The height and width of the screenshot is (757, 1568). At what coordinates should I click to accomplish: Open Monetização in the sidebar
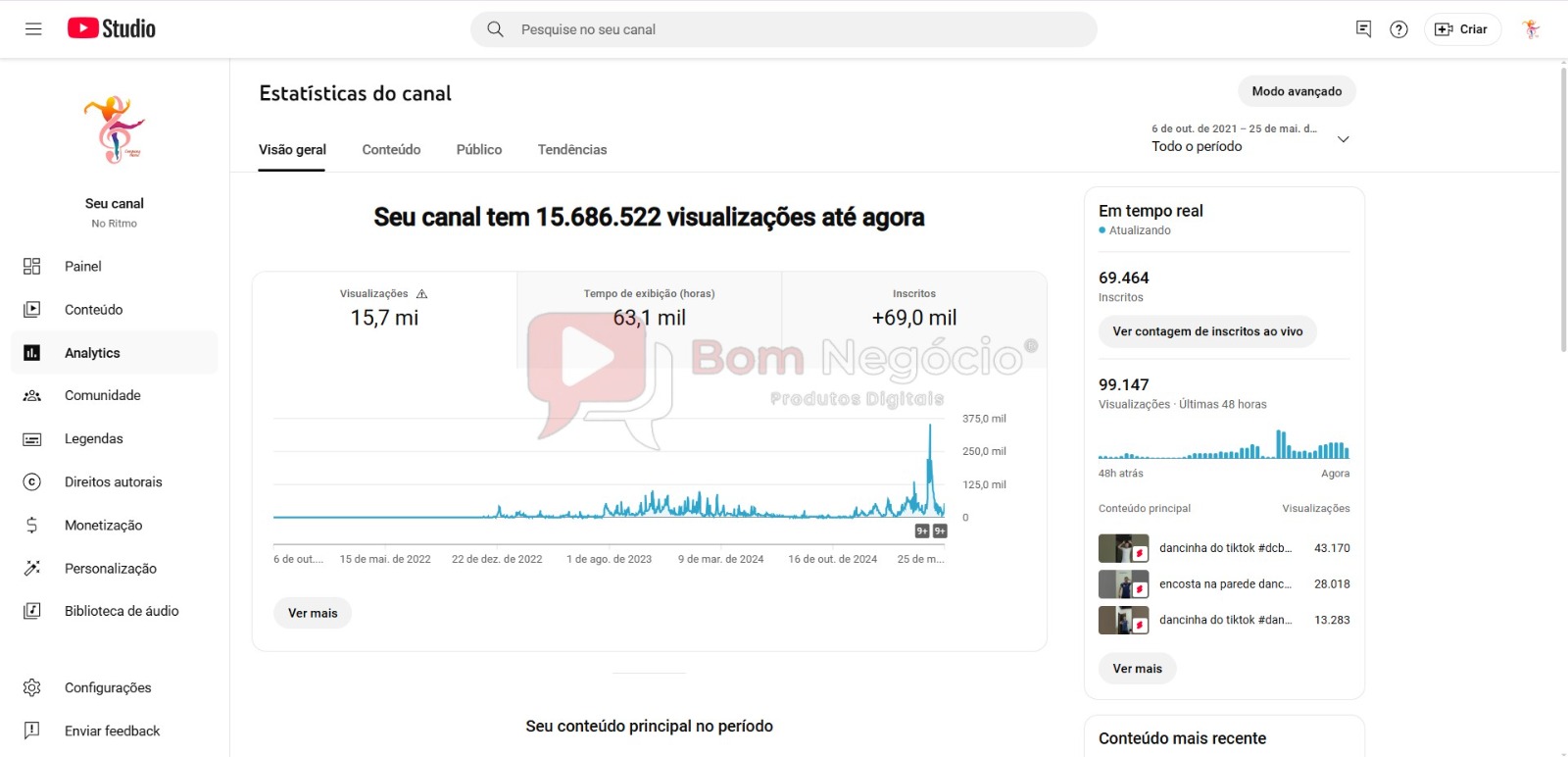pos(115,525)
